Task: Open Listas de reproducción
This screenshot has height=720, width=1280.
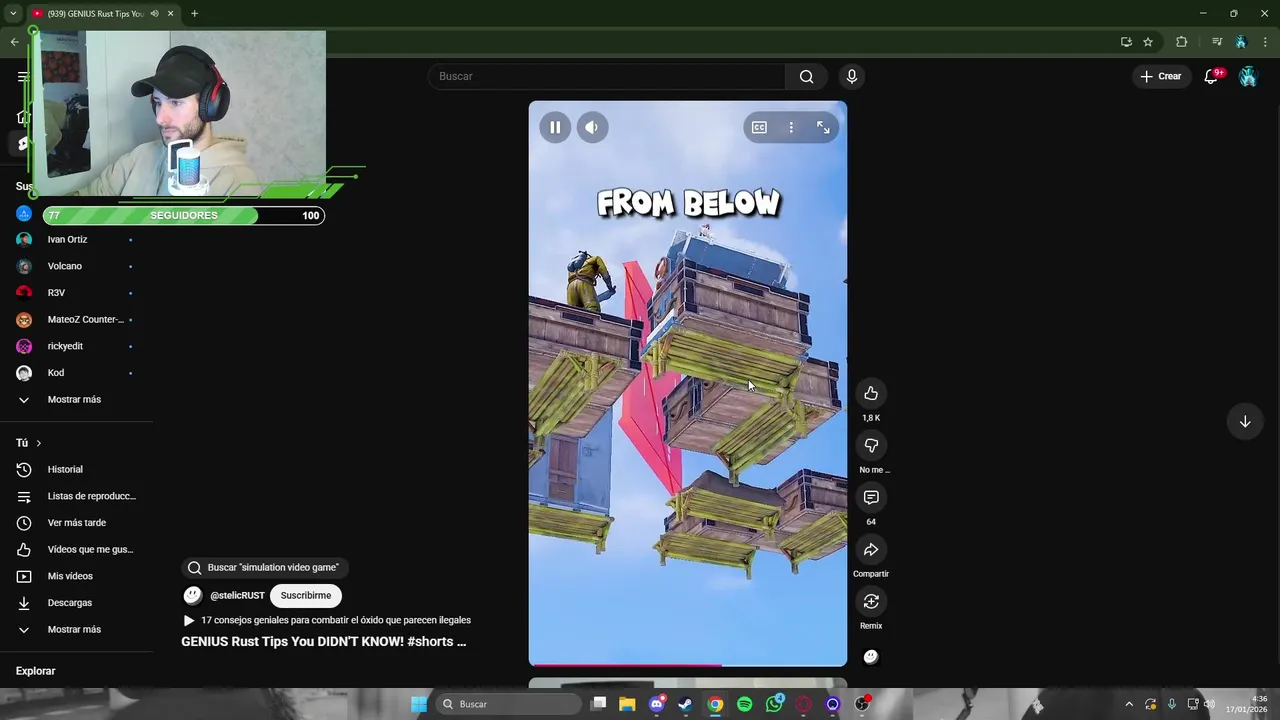Action: click(76, 496)
